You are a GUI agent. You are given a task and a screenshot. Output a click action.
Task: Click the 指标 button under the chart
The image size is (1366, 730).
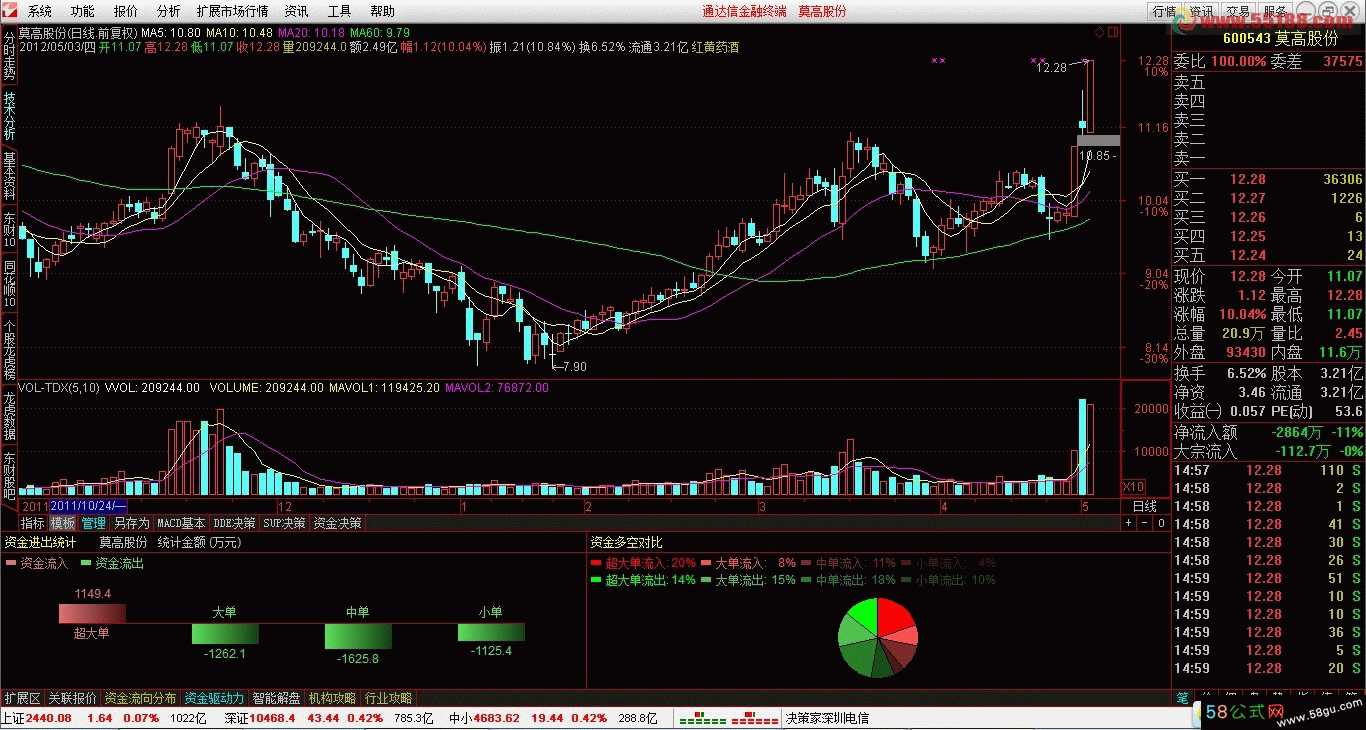pos(33,523)
